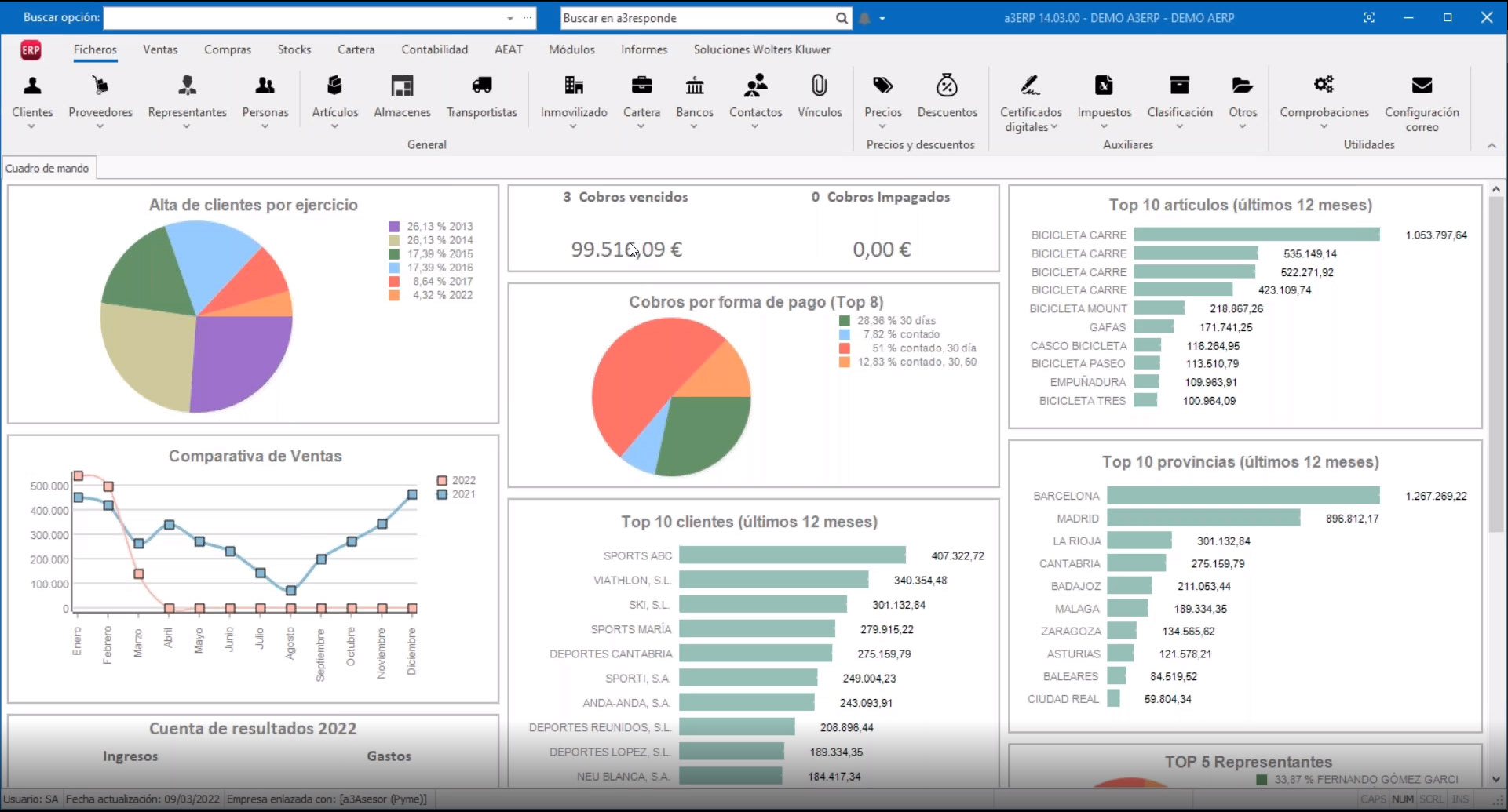Open the Bancos icon
Viewport: 1508px width, 812px height.
point(694,86)
